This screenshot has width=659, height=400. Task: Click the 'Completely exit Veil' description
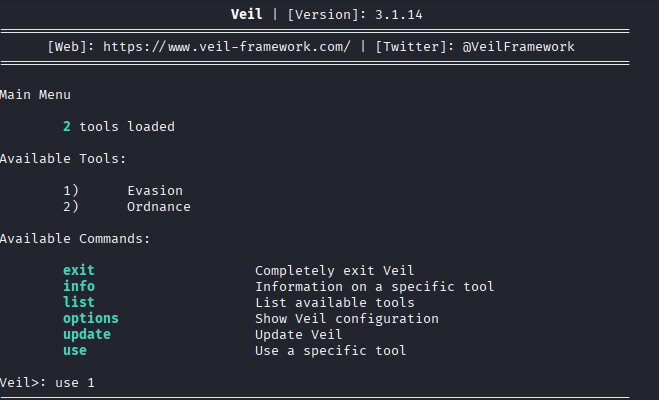click(x=334, y=270)
